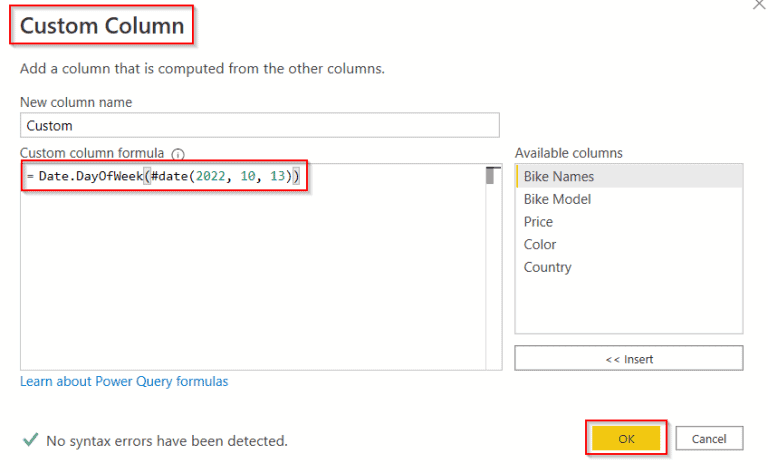This screenshot has width=768, height=473.
Task: Click the formula editor scrollbar thumb
Action: tap(490, 176)
